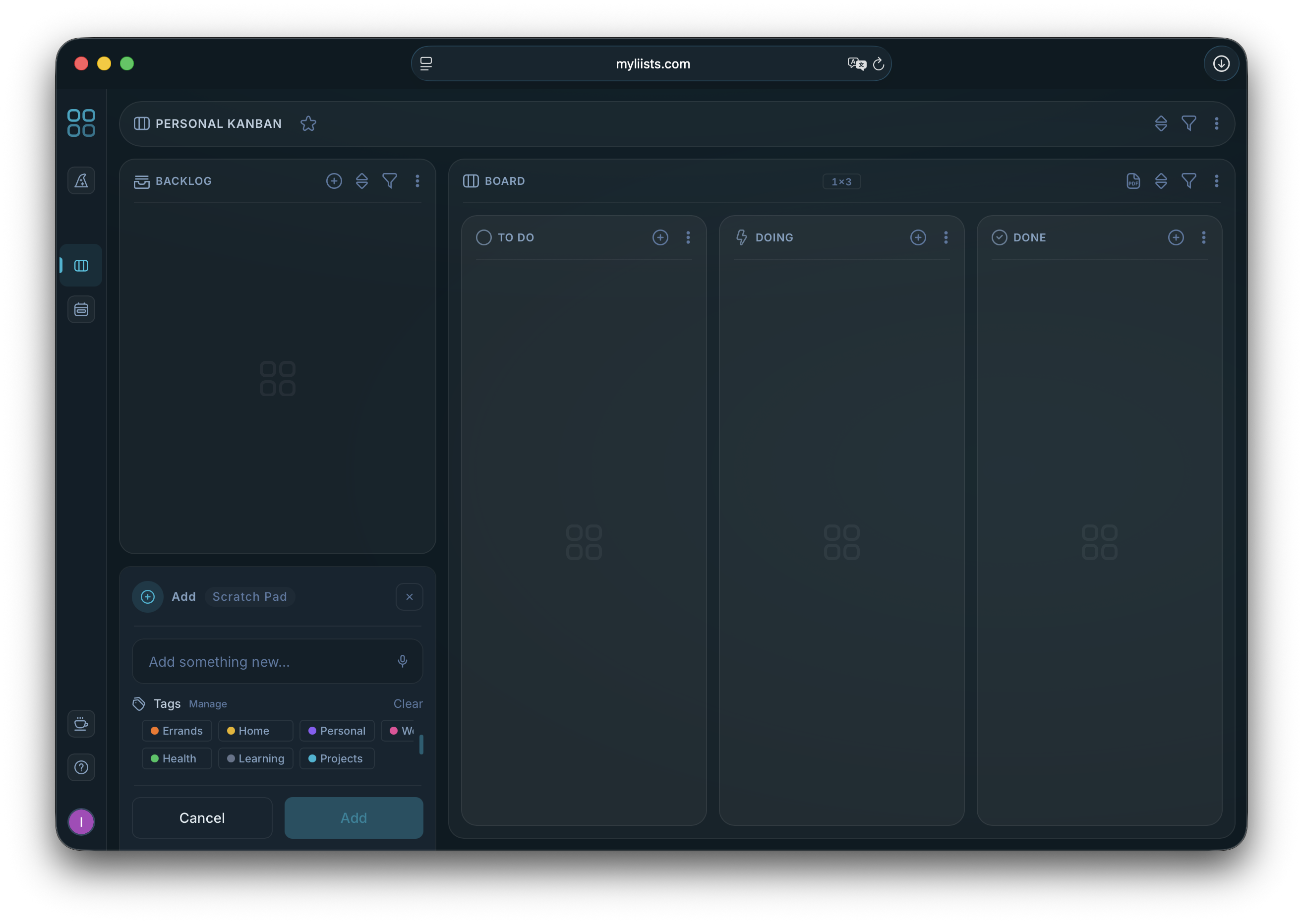The height and width of the screenshot is (924, 1303).
Task: Click the microphone icon in the input field
Action: point(403,661)
